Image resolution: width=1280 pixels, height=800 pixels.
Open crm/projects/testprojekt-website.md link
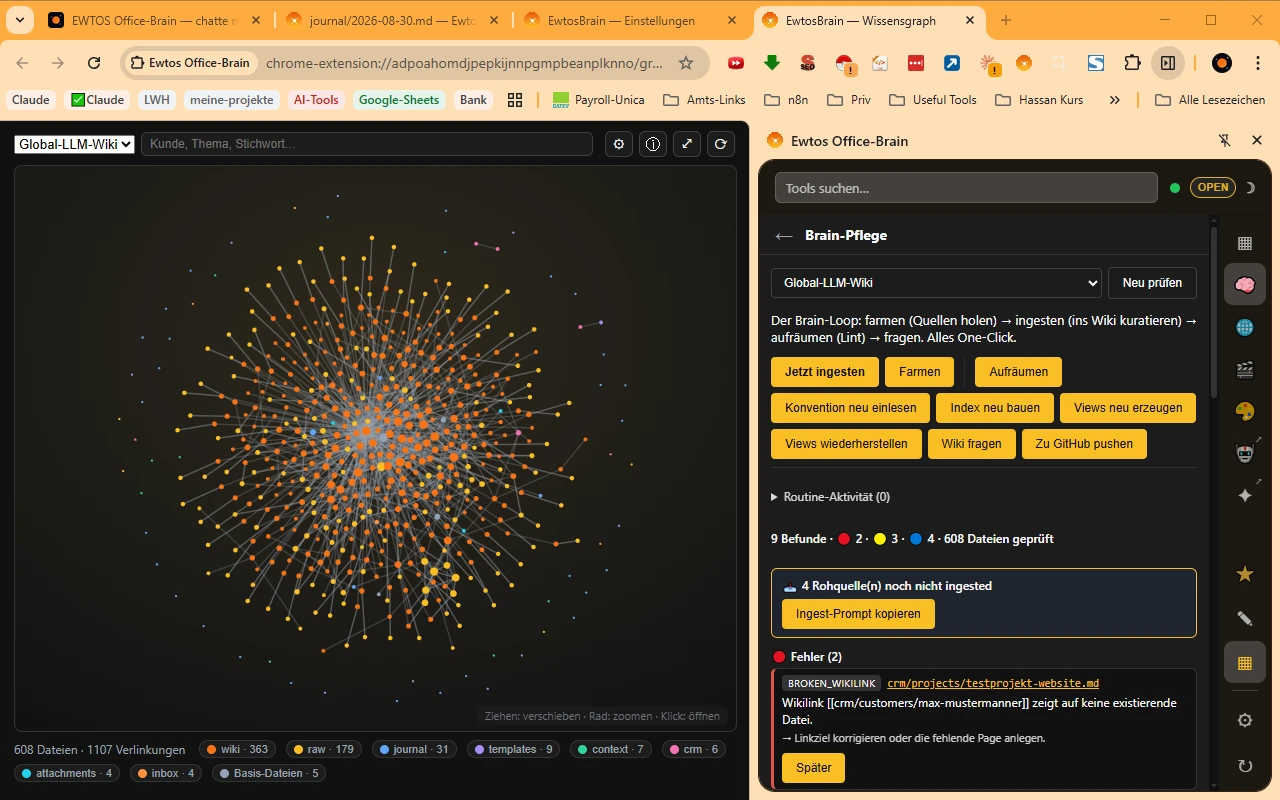(x=993, y=684)
